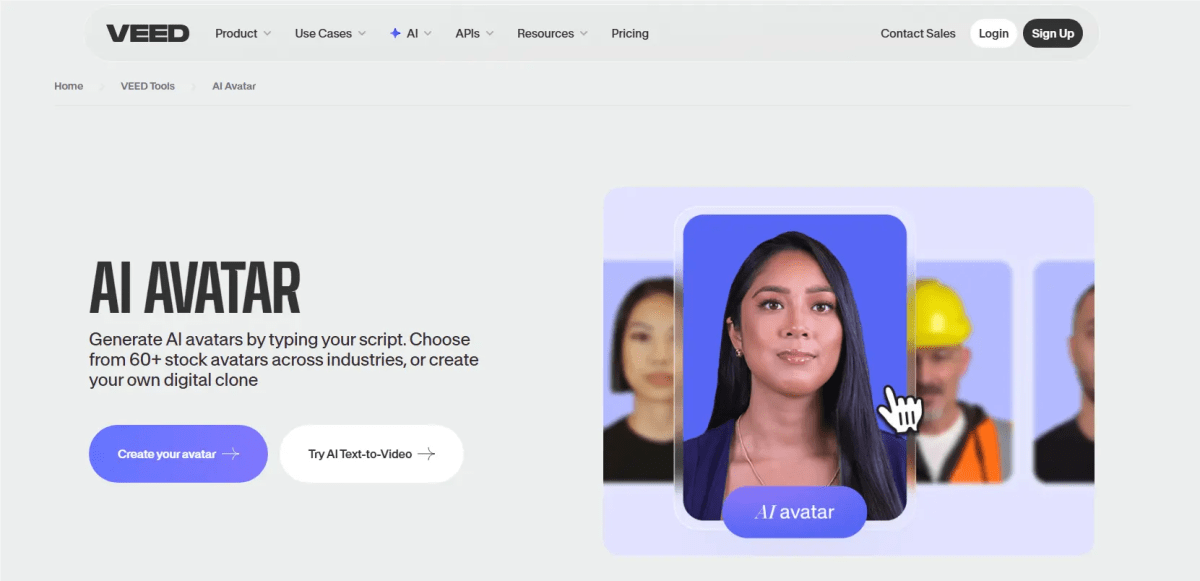Image resolution: width=1200 pixels, height=581 pixels.
Task: Click the AI Avatar breadcrumb item
Action: click(x=233, y=86)
